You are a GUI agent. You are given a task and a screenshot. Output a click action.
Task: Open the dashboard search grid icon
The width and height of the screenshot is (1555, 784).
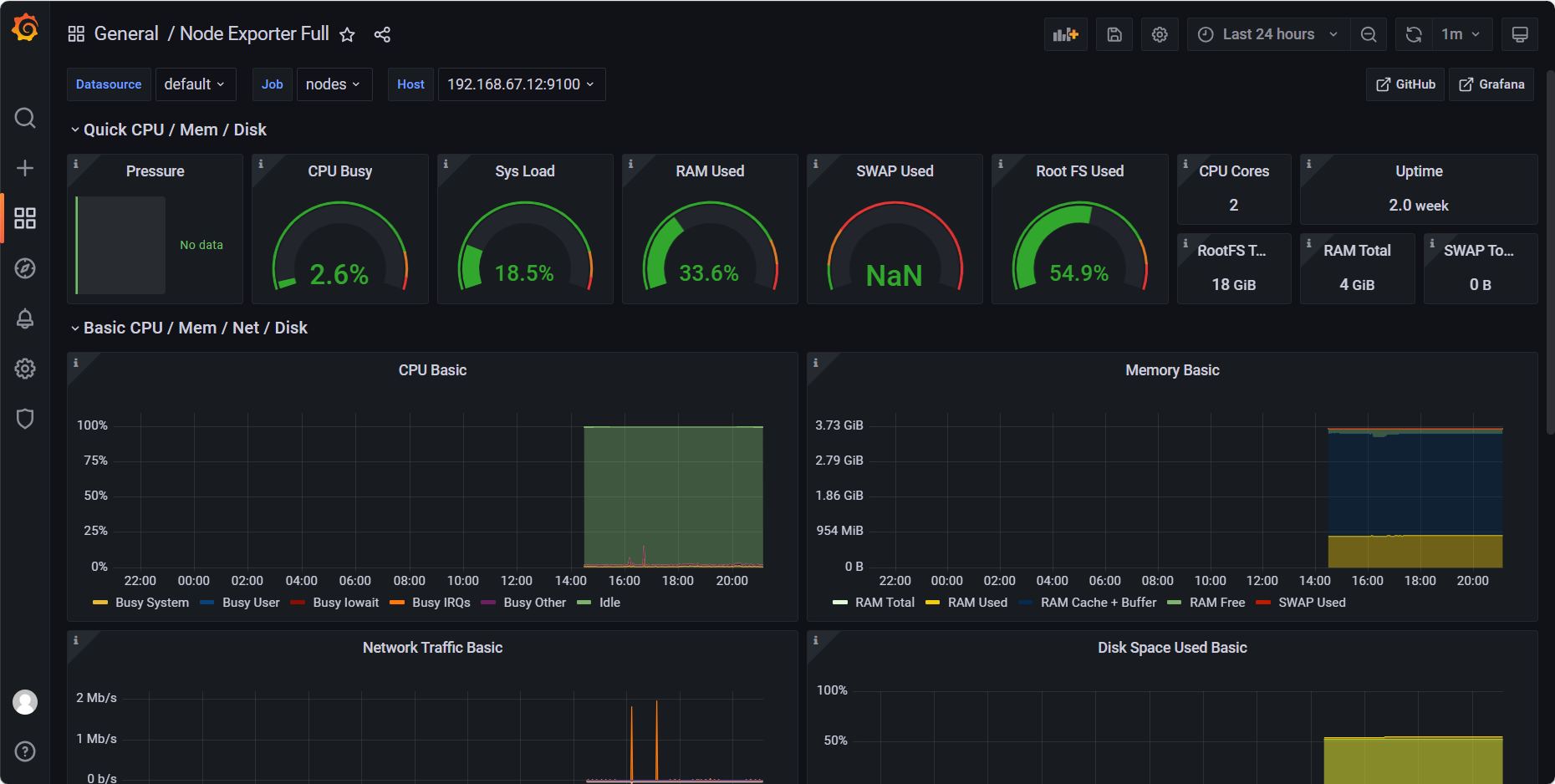coord(76,34)
